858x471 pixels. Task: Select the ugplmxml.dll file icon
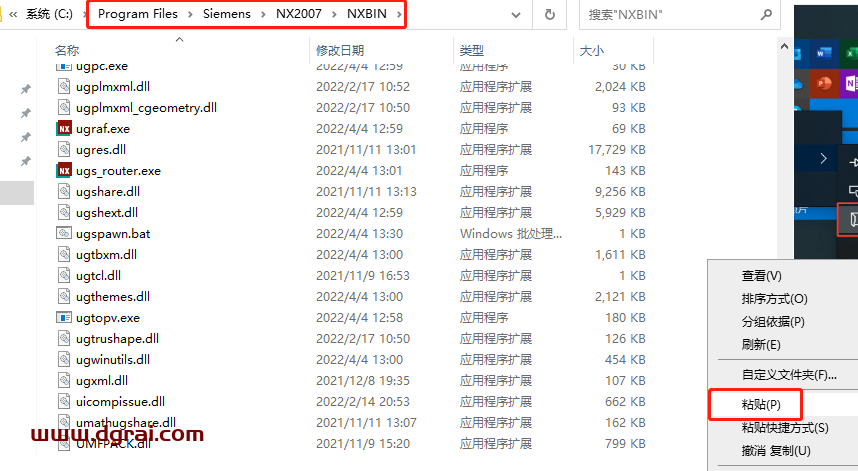tap(64, 86)
